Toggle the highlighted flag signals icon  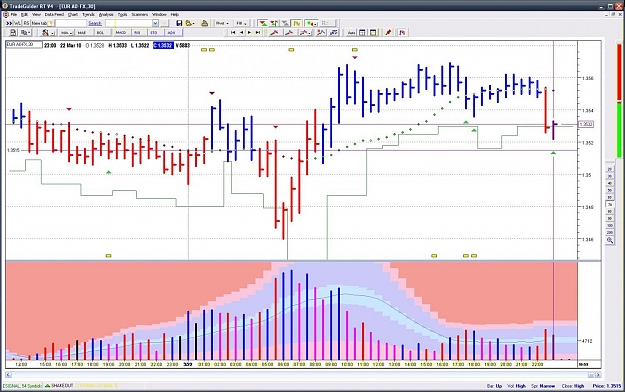coord(296,23)
